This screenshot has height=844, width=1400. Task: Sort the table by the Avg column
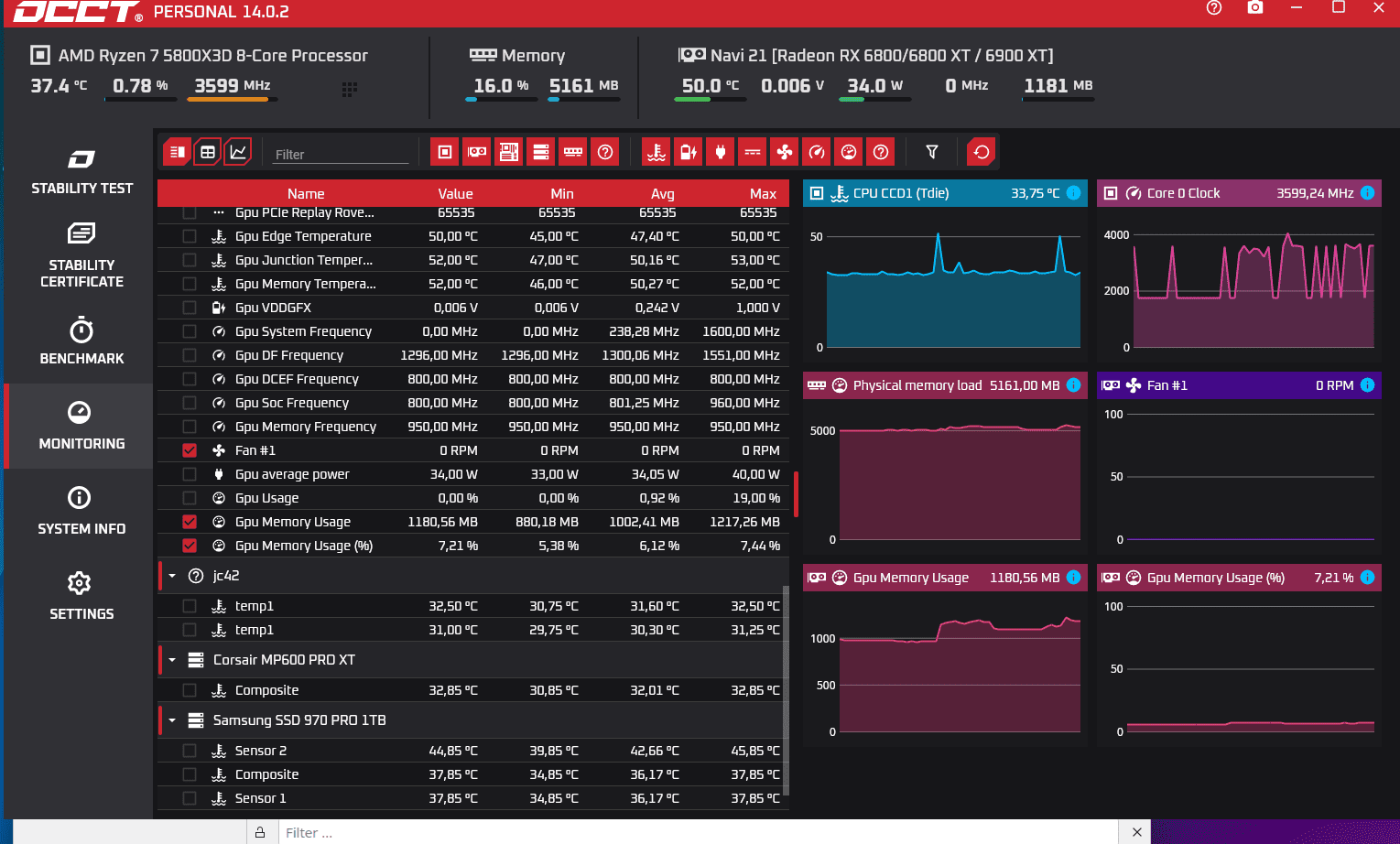663,194
